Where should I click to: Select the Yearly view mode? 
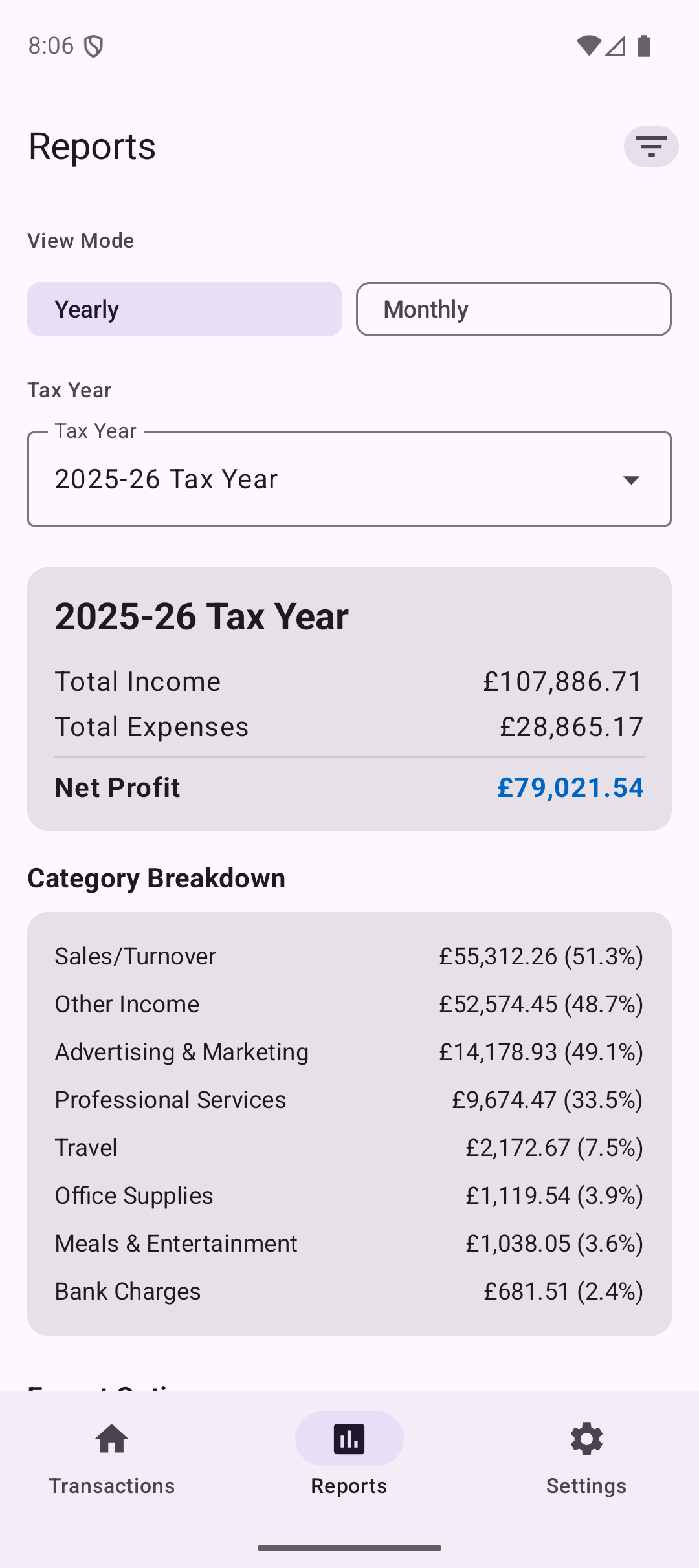tap(184, 309)
